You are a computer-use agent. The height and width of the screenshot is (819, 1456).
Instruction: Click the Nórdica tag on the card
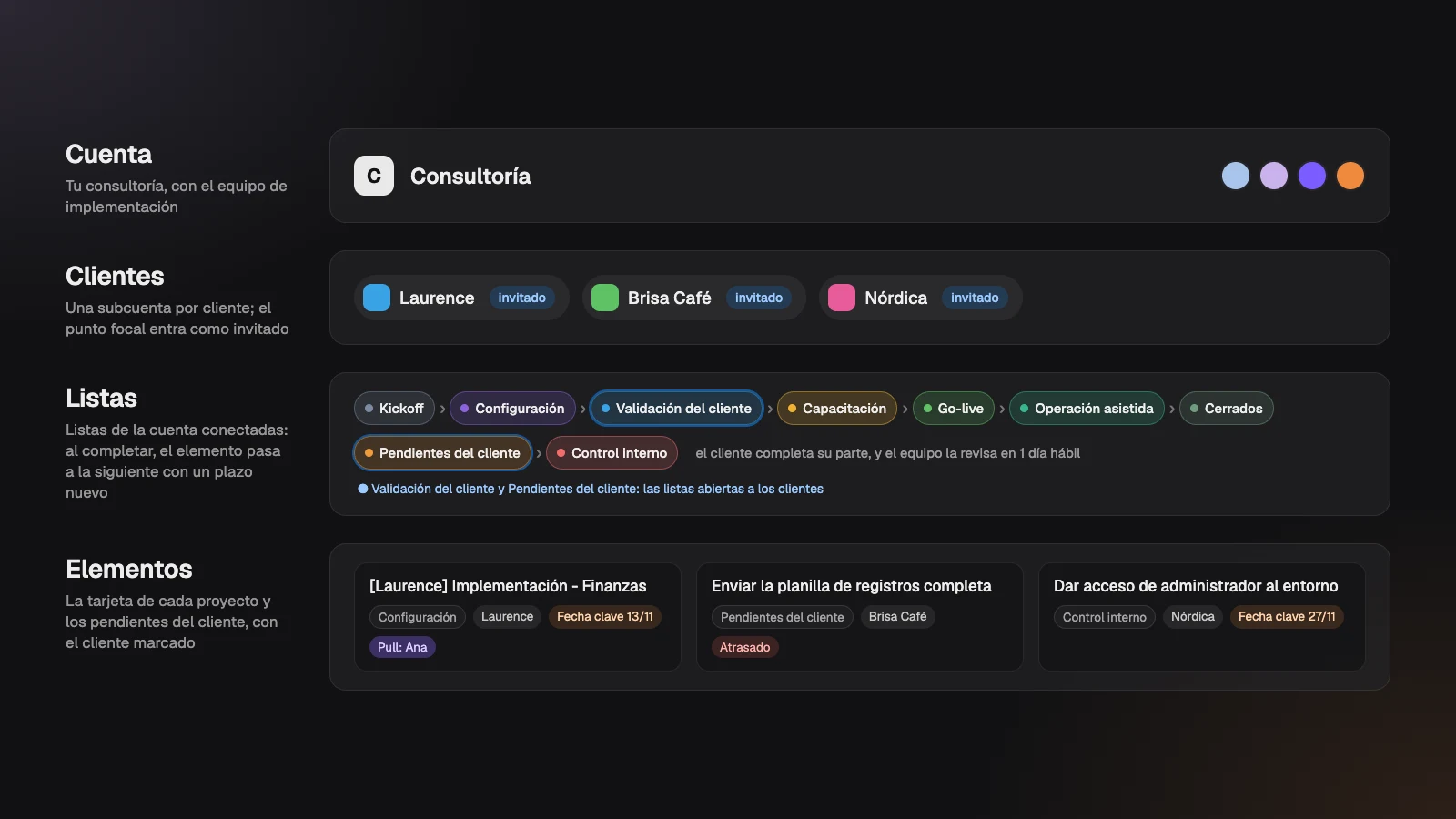(1193, 617)
